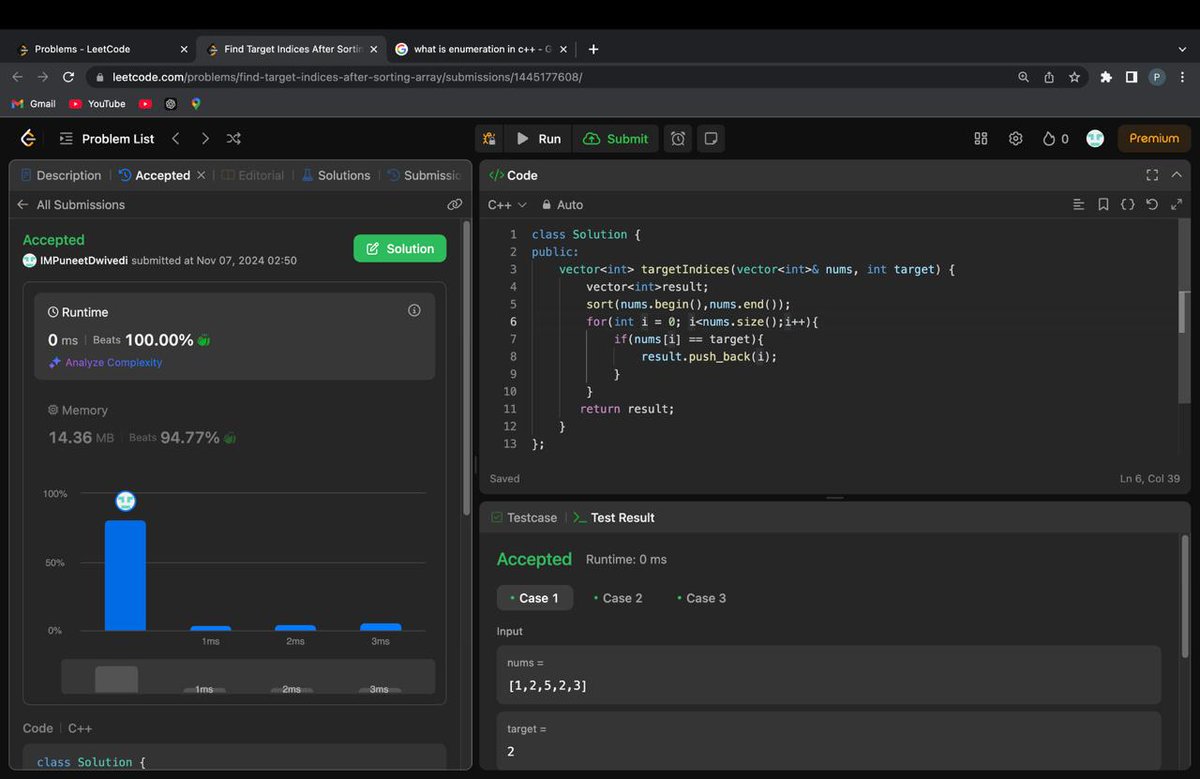Viewport: 1200px width, 779px height.
Task: Bookmark this page with star icon
Action: point(1074,77)
